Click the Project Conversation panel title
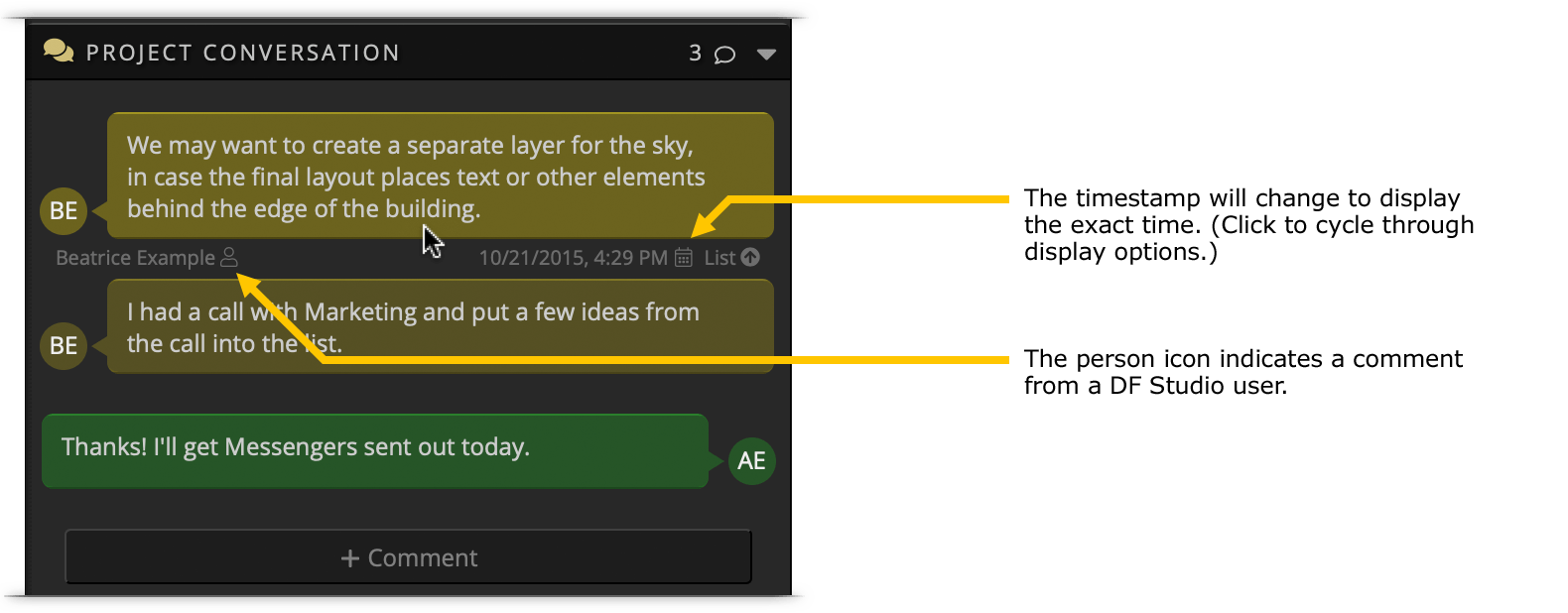Viewport: 1568px width, 613px height. (x=242, y=53)
